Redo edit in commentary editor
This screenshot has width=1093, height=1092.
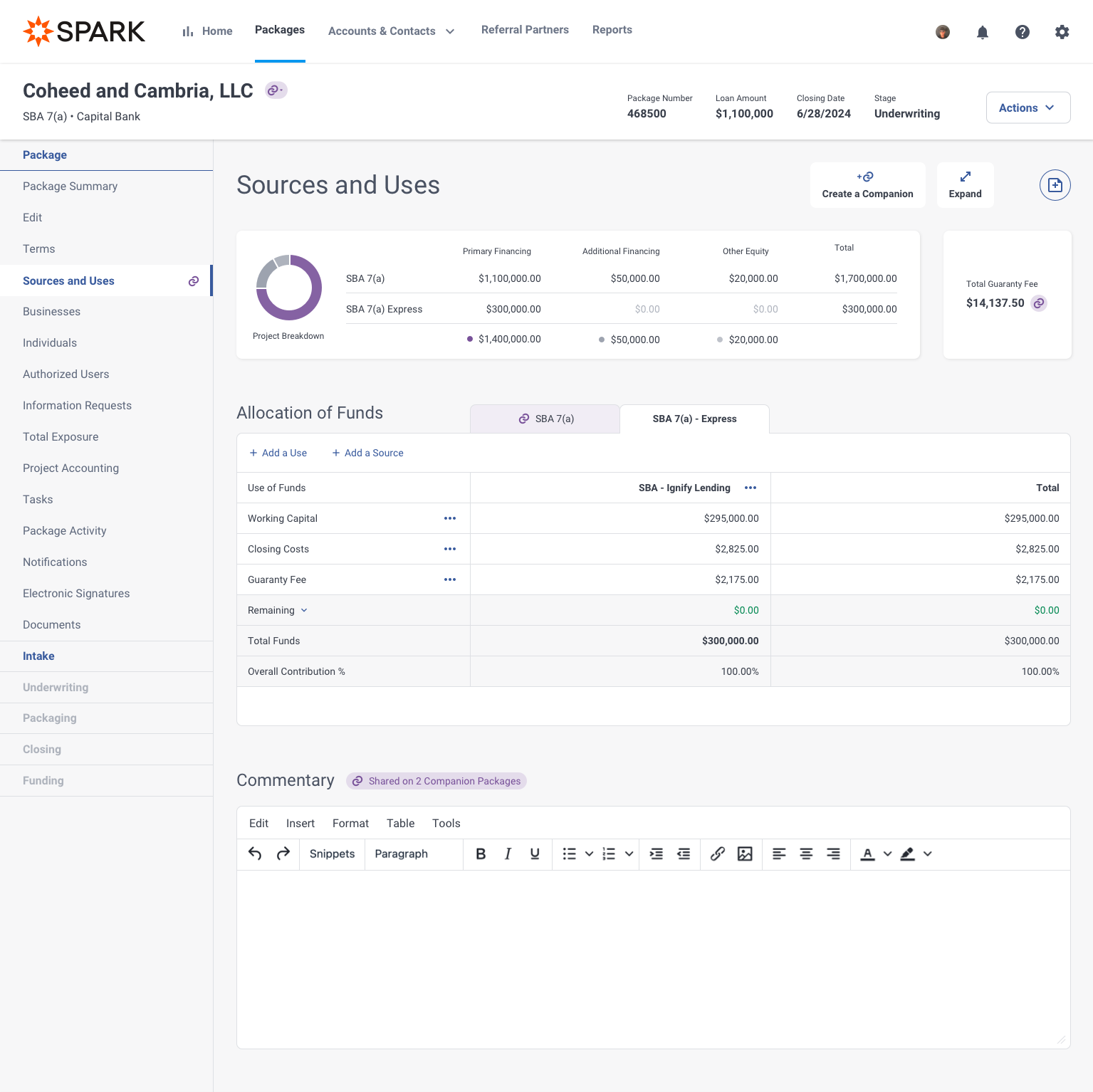[x=283, y=854]
